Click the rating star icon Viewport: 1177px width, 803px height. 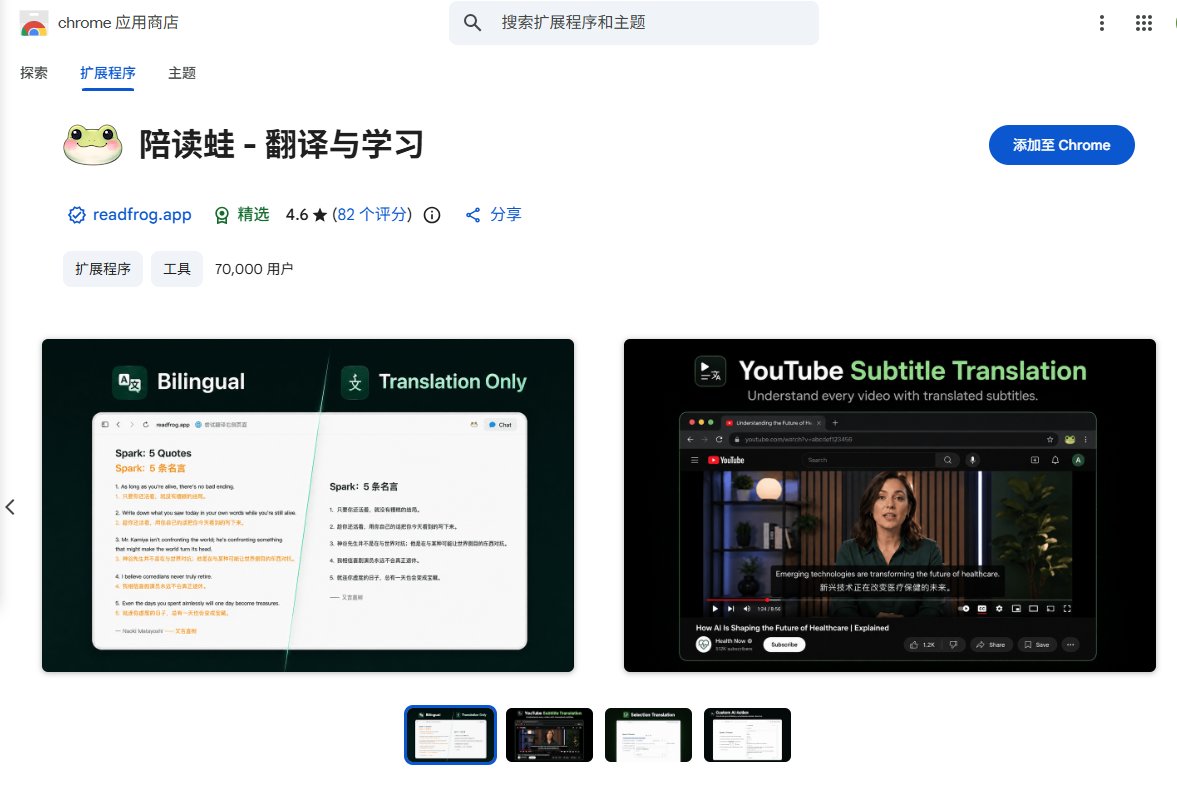[x=320, y=215]
